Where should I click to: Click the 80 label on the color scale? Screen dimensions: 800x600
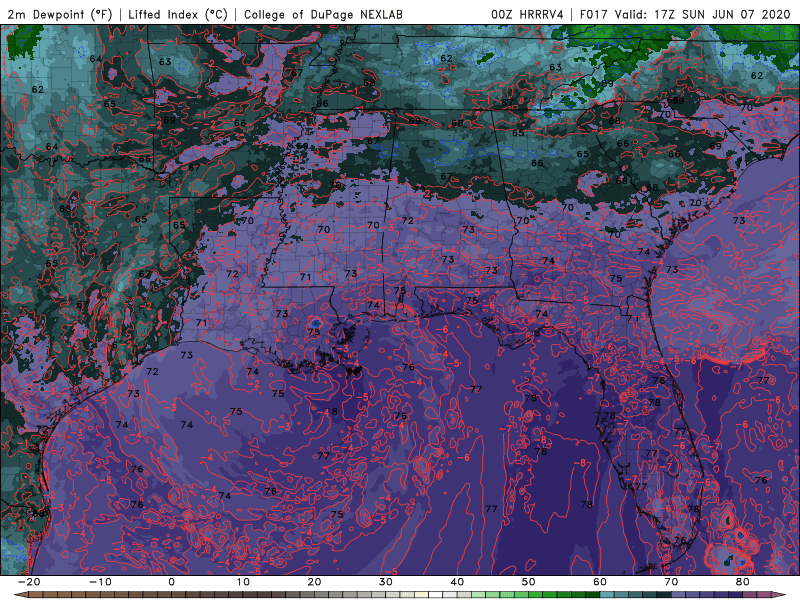pos(743,582)
